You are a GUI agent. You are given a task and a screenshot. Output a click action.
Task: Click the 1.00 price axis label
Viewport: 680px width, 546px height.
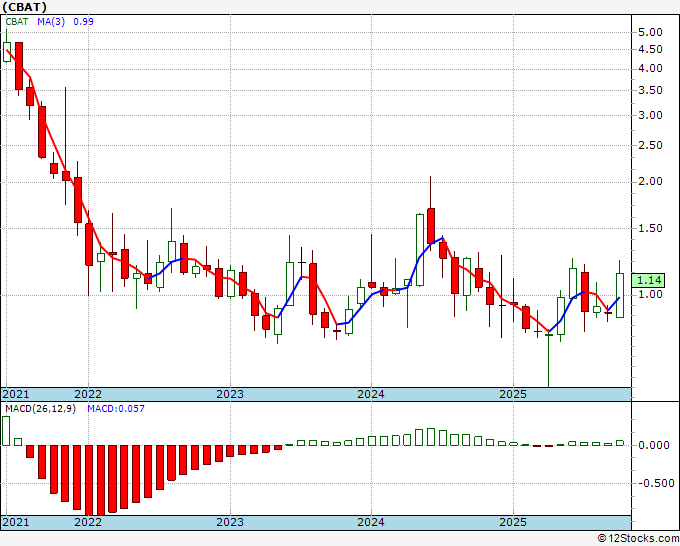point(650,294)
